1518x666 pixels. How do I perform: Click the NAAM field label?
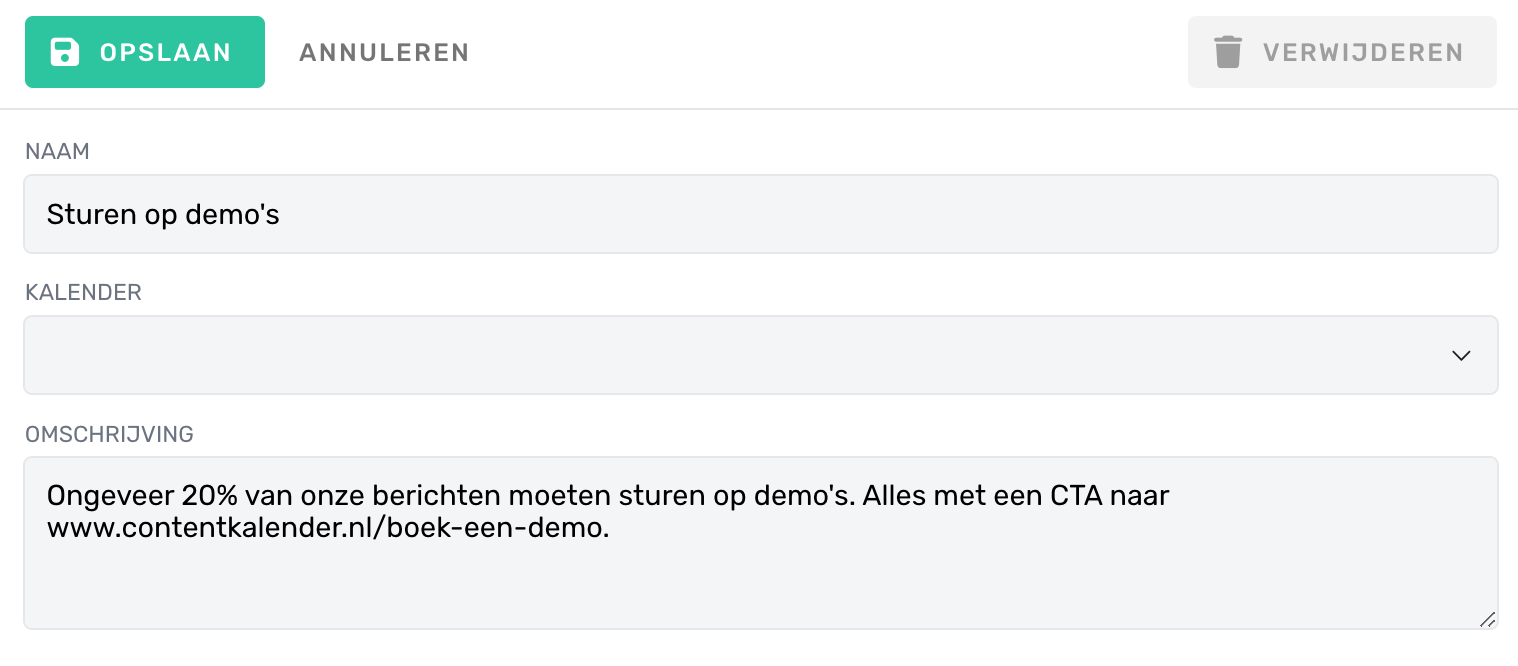pos(57,152)
